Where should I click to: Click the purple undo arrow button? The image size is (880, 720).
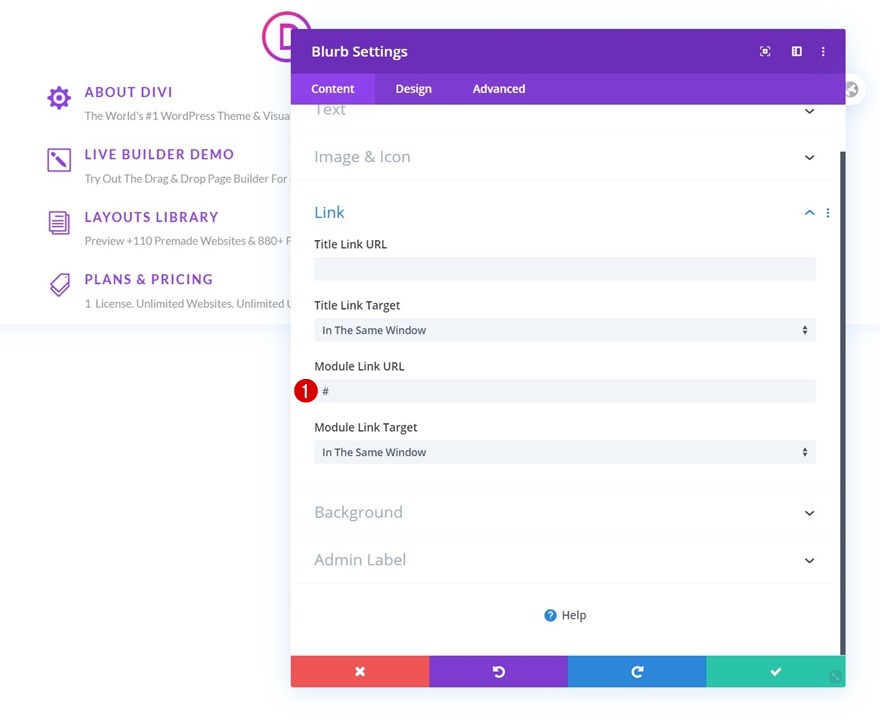pos(498,671)
